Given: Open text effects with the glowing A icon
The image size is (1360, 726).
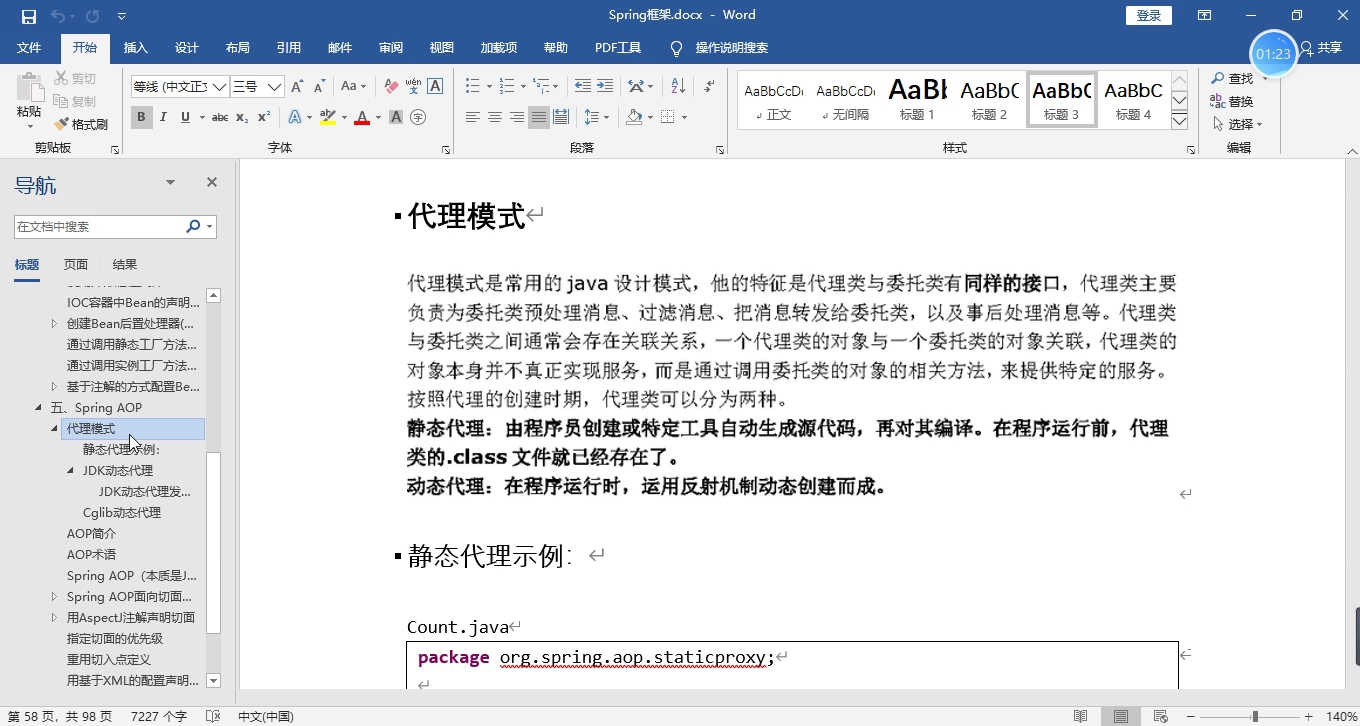Looking at the screenshot, I should click(295, 117).
